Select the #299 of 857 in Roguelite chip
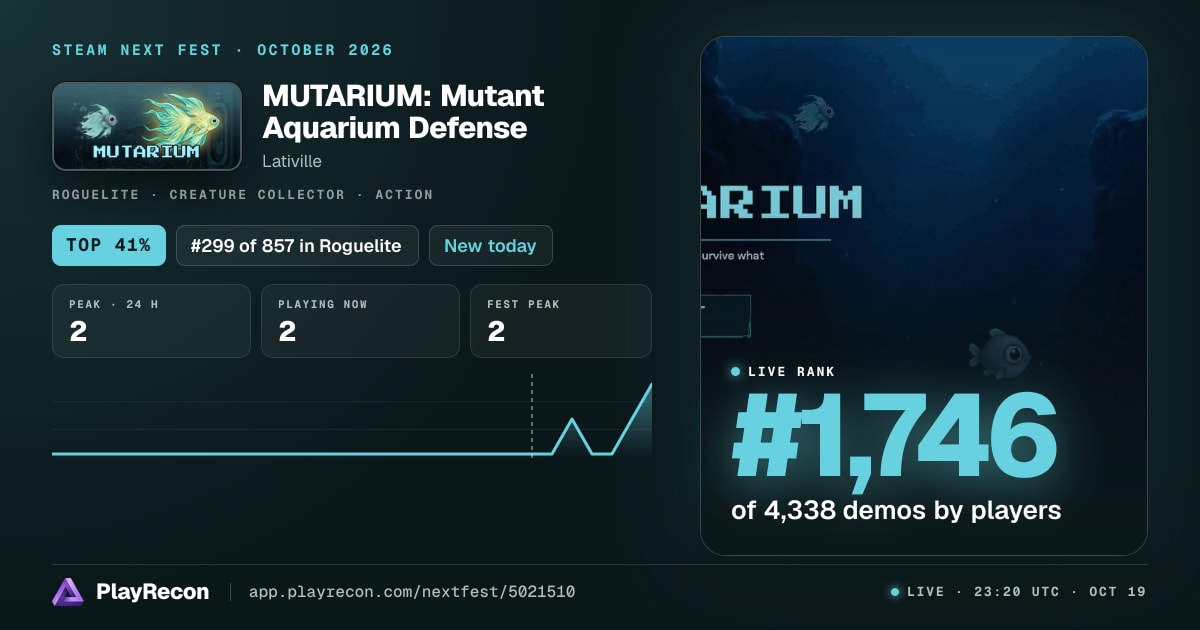Screen dimensions: 1200x630 click(297, 246)
